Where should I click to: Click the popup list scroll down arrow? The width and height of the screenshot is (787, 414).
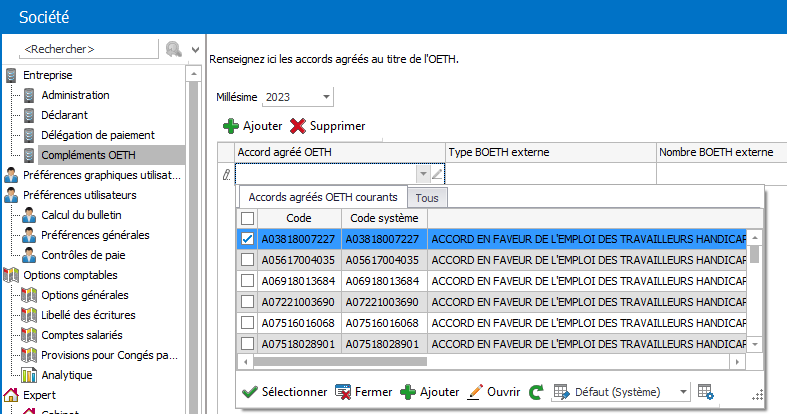[x=755, y=344]
